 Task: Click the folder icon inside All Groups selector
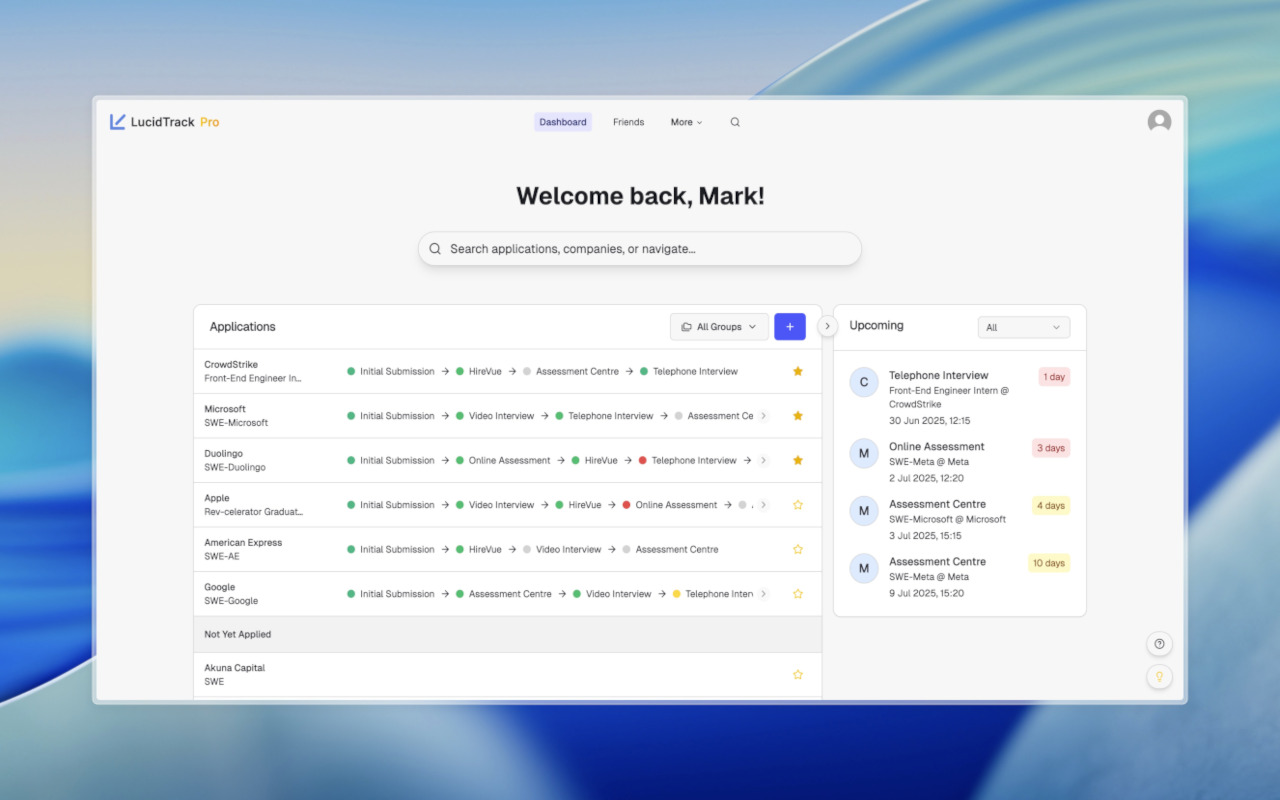click(x=687, y=326)
